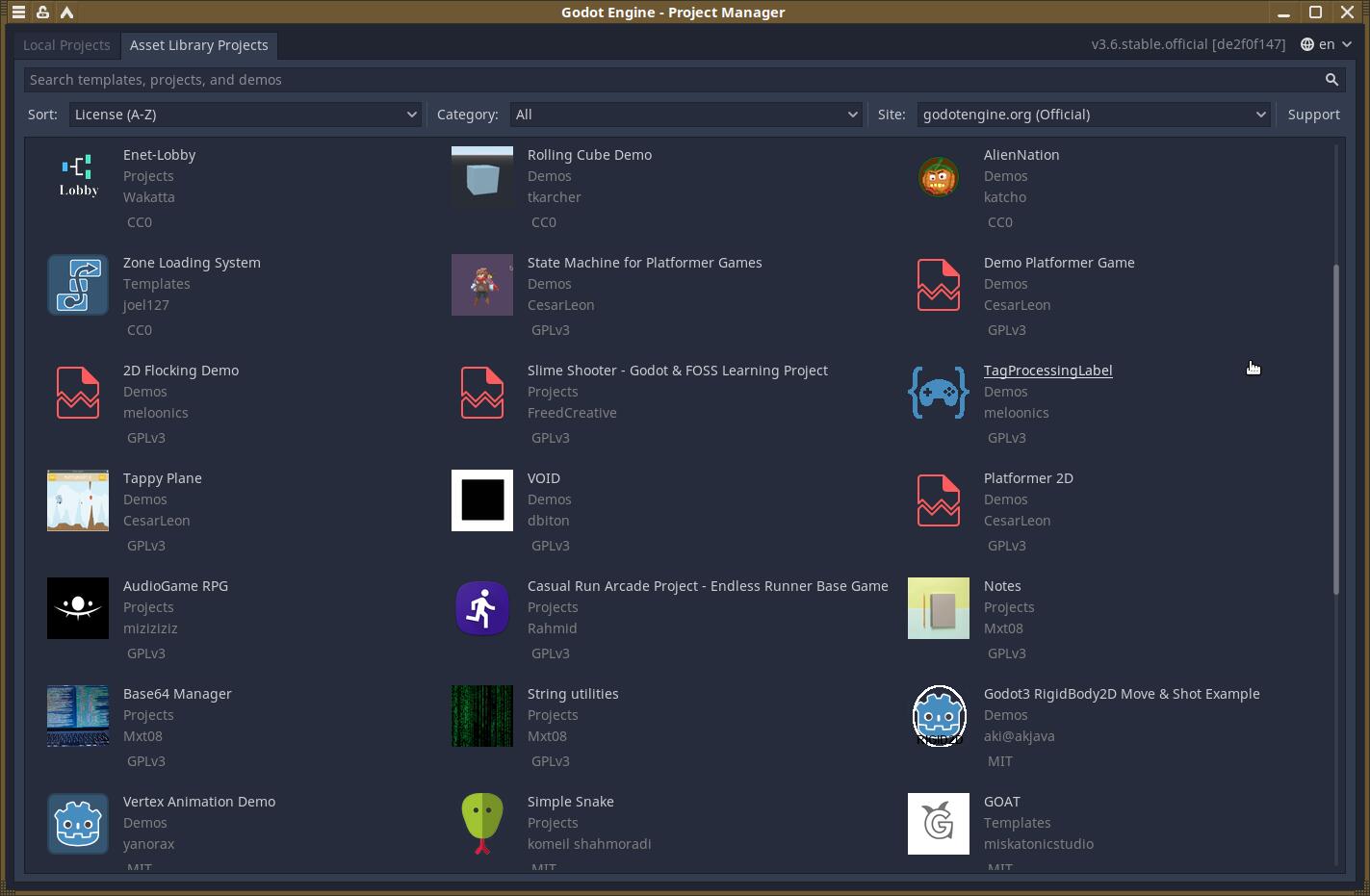The height and width of the screenshot is (896, 1370).
Task: Select the Casual Run Arcade runner icon
Action: (x=482, y=608)
